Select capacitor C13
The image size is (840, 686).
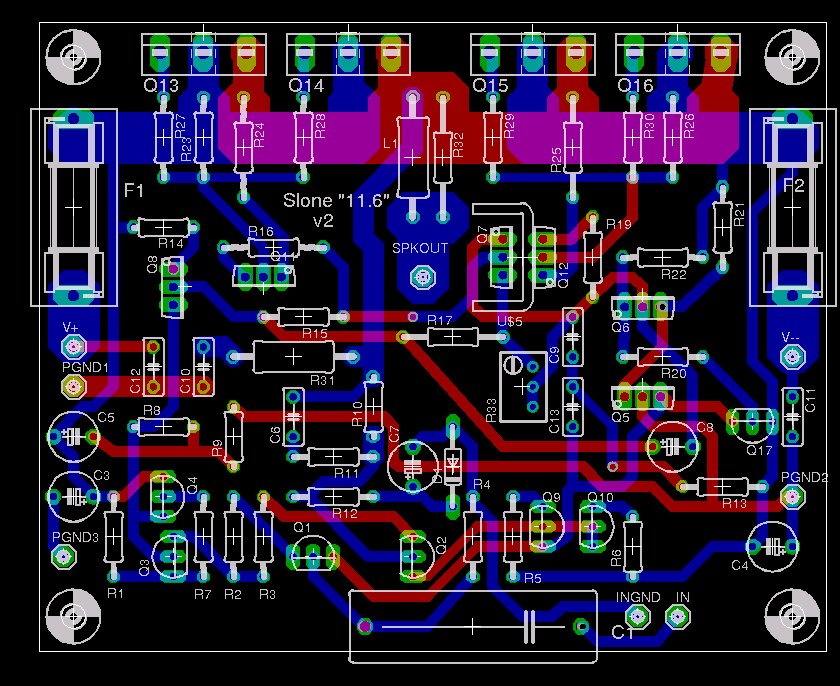tap(573, 406)
